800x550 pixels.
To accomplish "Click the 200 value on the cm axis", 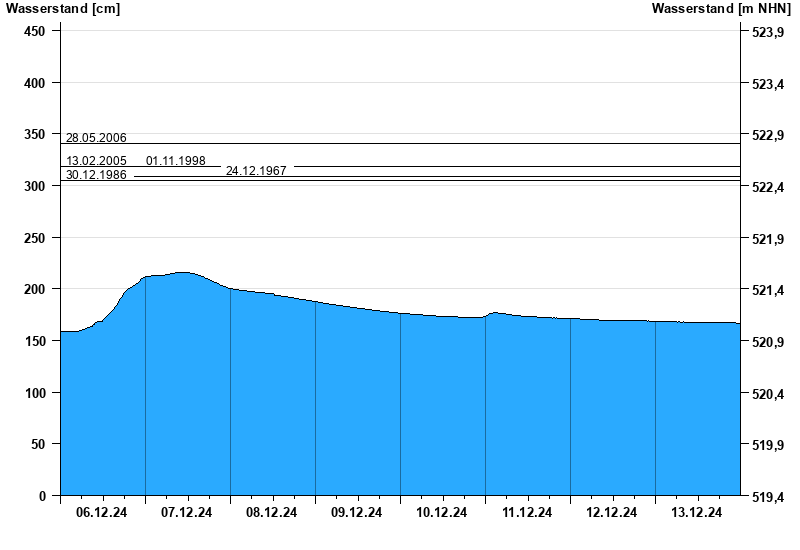I will point(35,289).
